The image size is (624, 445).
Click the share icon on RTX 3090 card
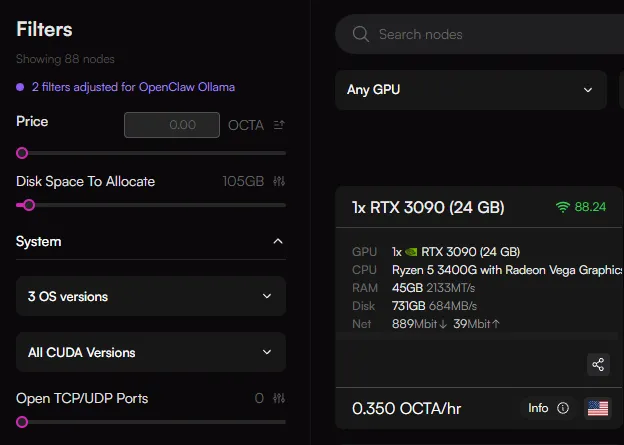click(x=598, y=364)
